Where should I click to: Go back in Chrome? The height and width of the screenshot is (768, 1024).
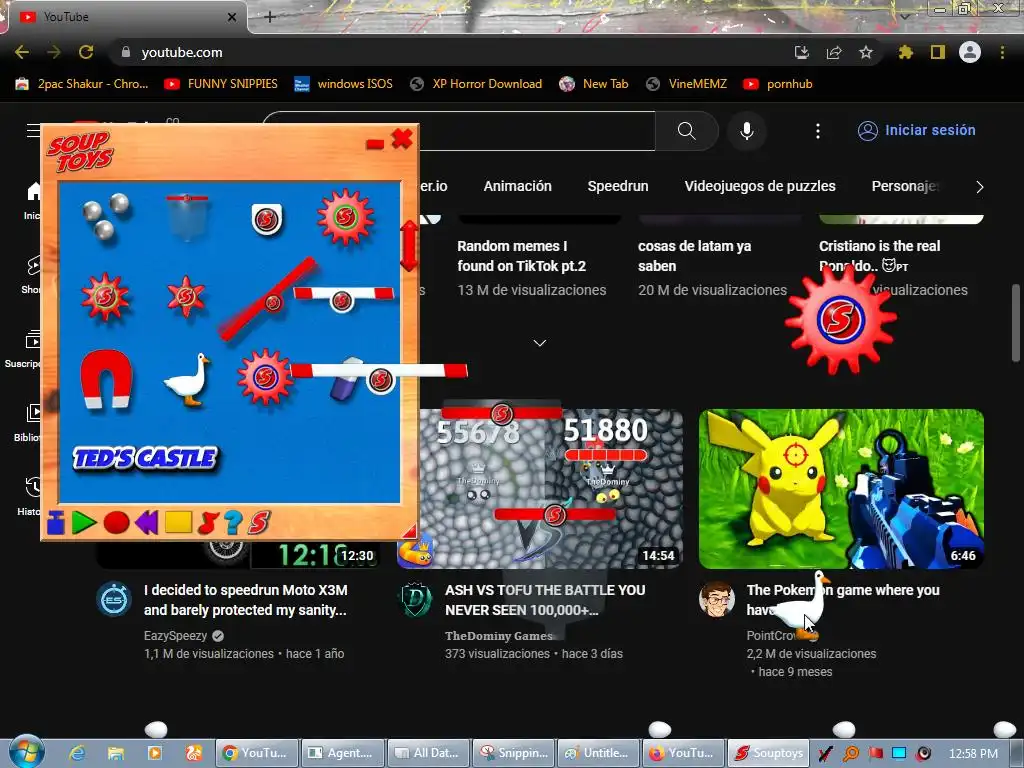22,52
